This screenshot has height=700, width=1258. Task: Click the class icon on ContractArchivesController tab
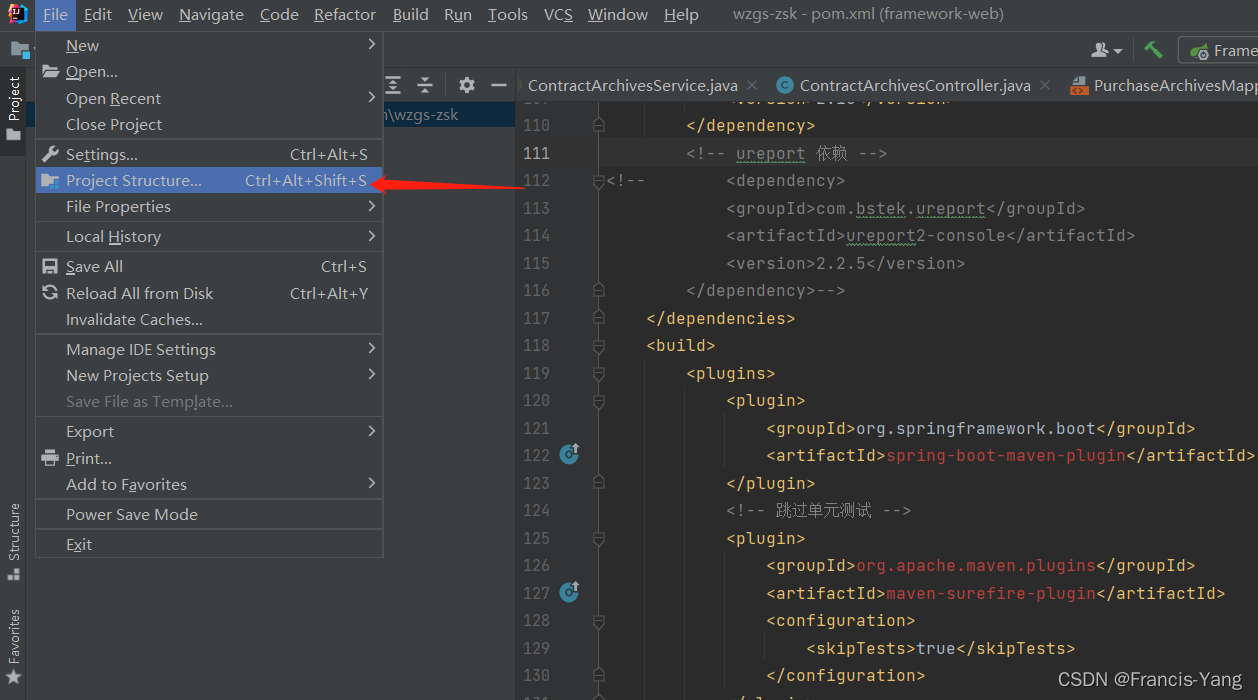click(x=785, y=86)
